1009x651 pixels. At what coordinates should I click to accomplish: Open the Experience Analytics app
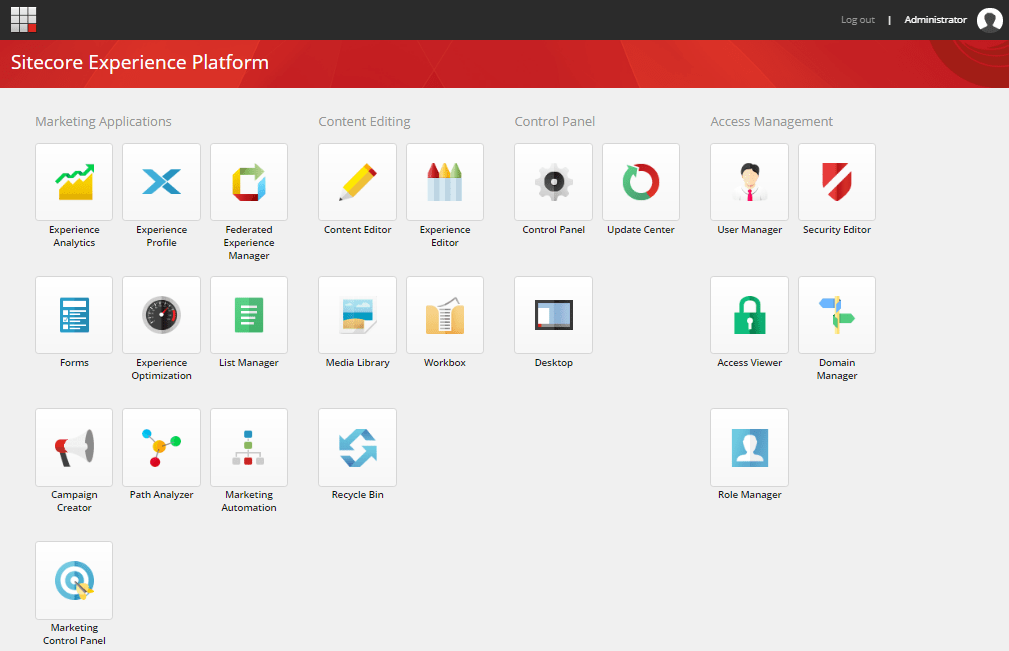(74, 182)
